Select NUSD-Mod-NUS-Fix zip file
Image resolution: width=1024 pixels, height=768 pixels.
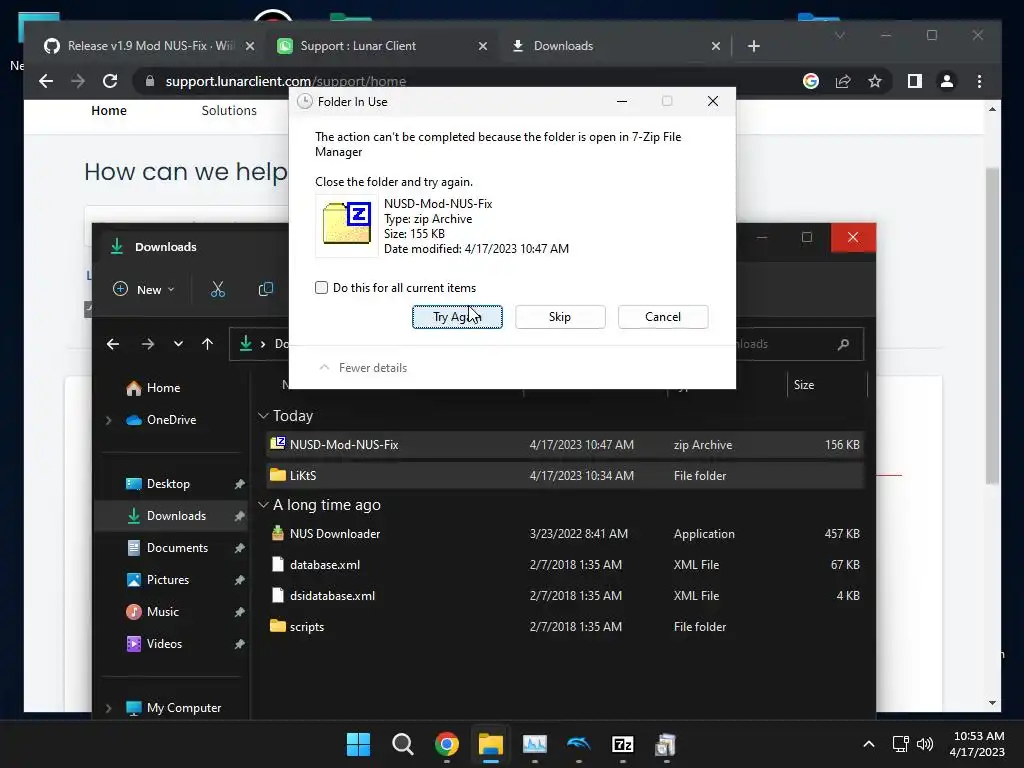[565, 445]
